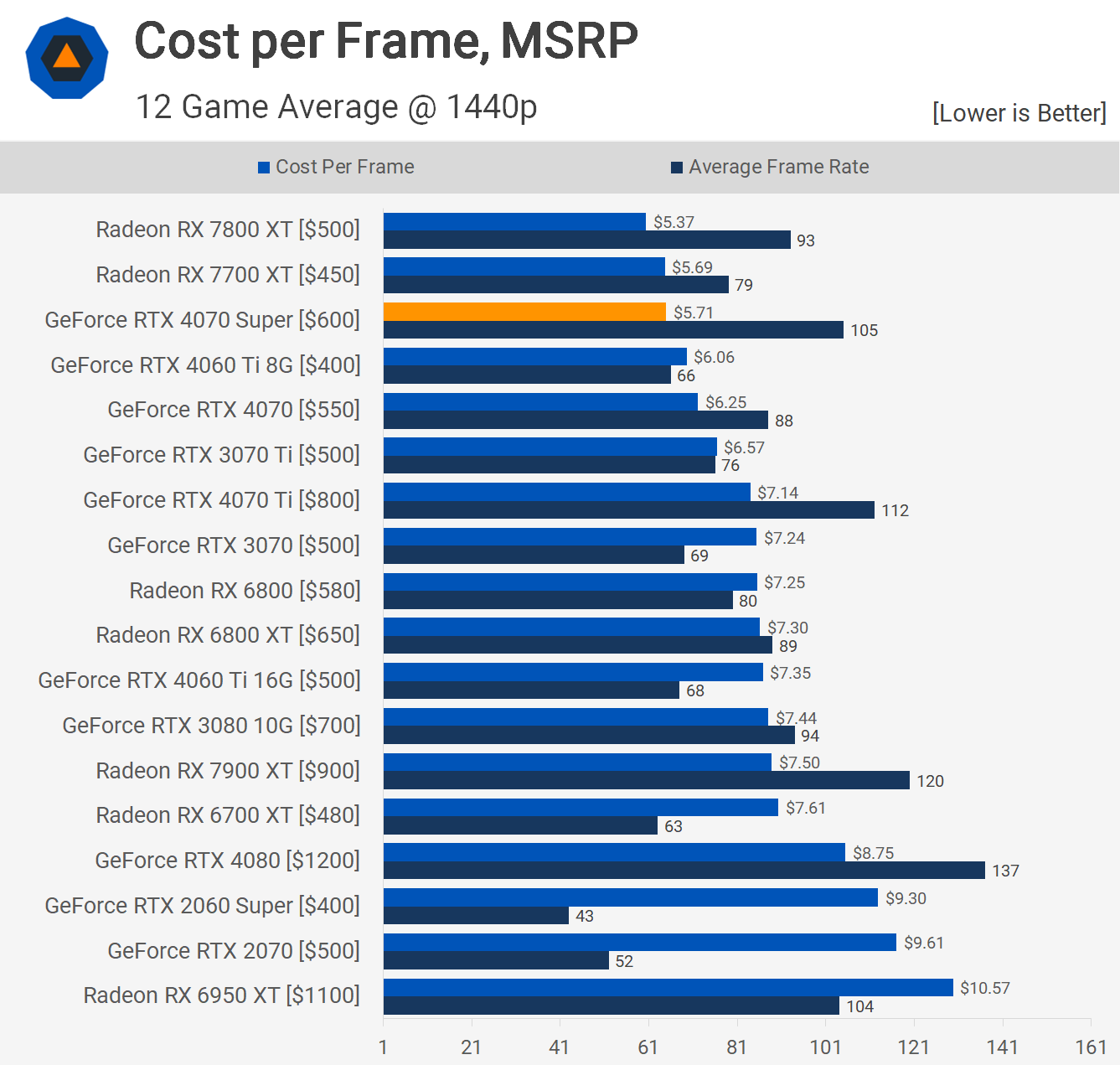Select the GeForce RTX 2060 Super label
This screenshot has width=1120, height=1065.
click(202, 906)
